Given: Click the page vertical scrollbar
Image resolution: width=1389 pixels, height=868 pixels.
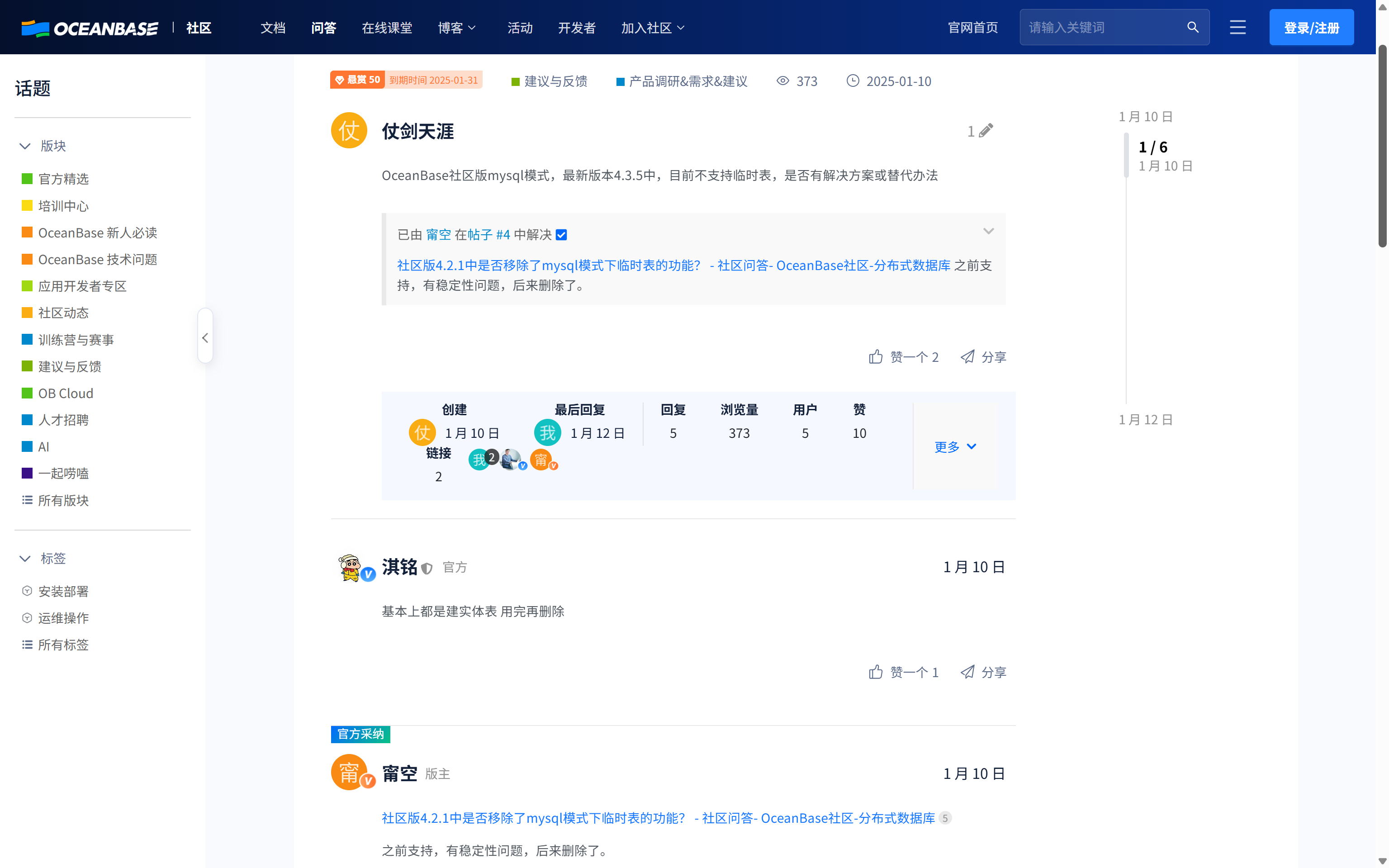Looking at the screenshot, I should point(1382,146).
